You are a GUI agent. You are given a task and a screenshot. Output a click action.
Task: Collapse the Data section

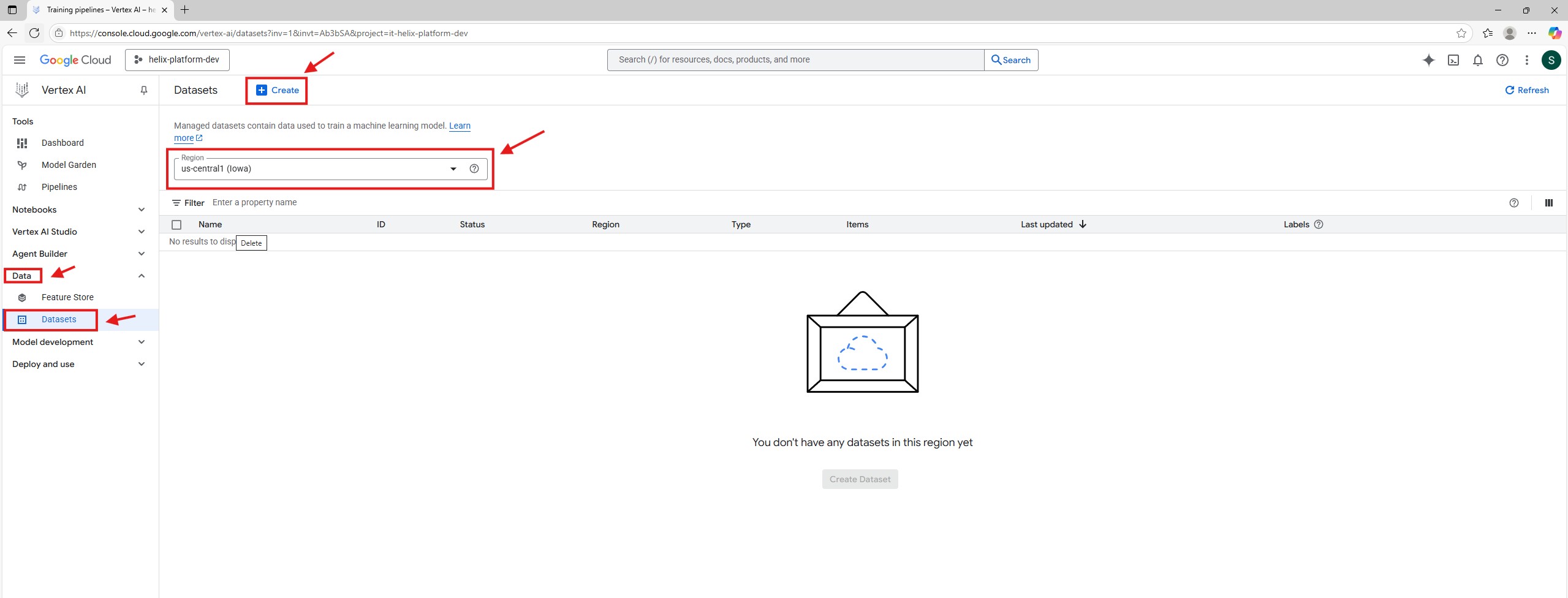[141, 276]
